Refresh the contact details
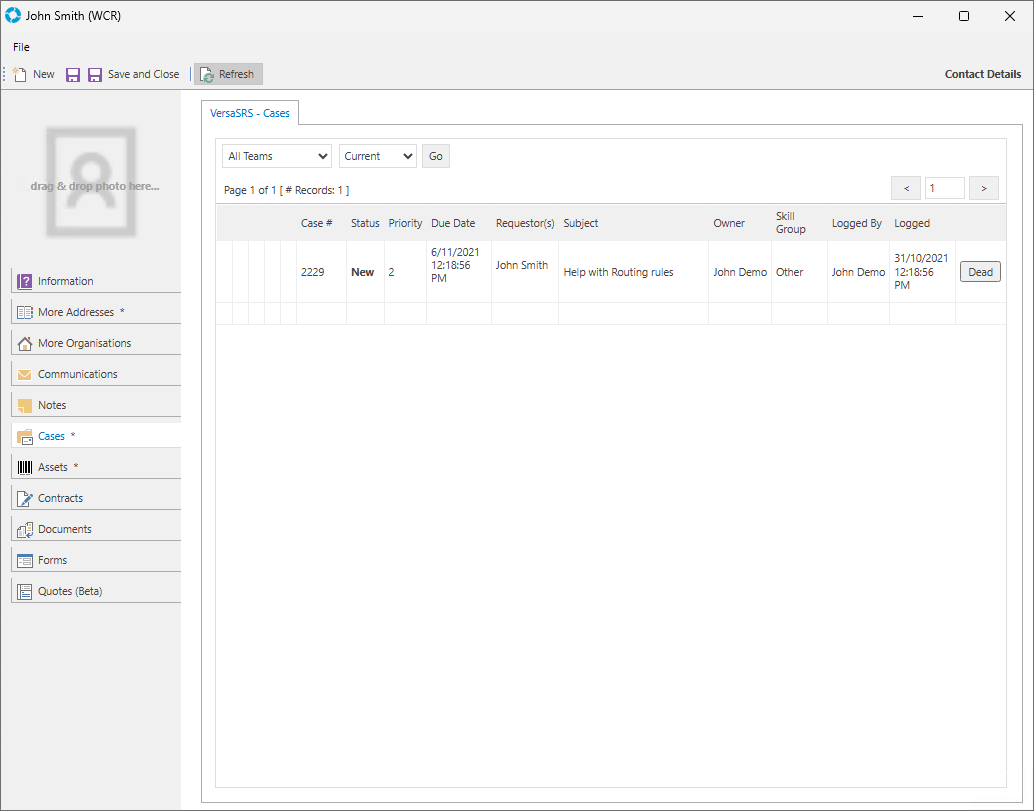 pyautogui.click(x=228, y=74)
